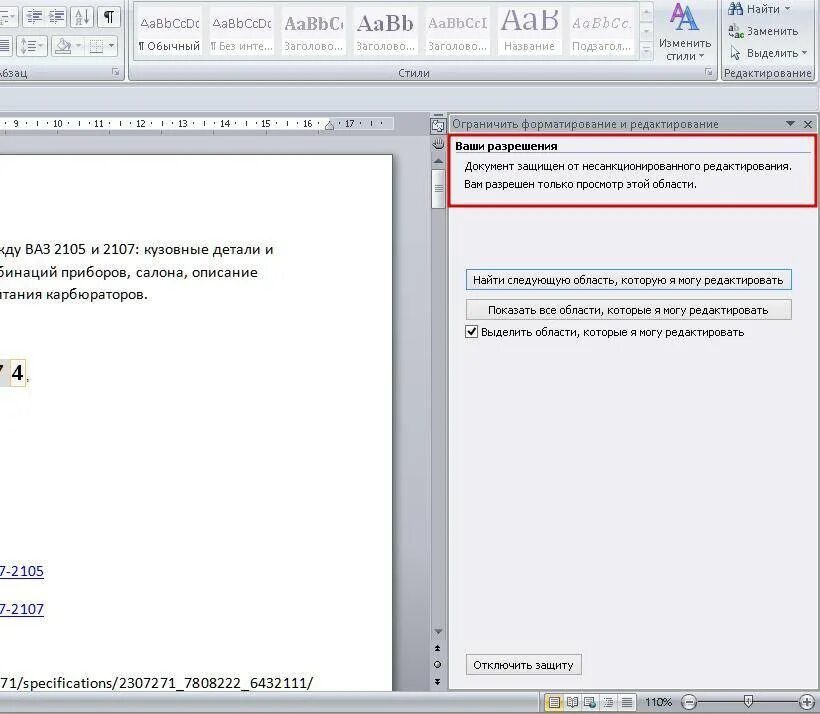Click the borders icon
The height and width of the screenshot is (714, 820).
pos(96,46)
